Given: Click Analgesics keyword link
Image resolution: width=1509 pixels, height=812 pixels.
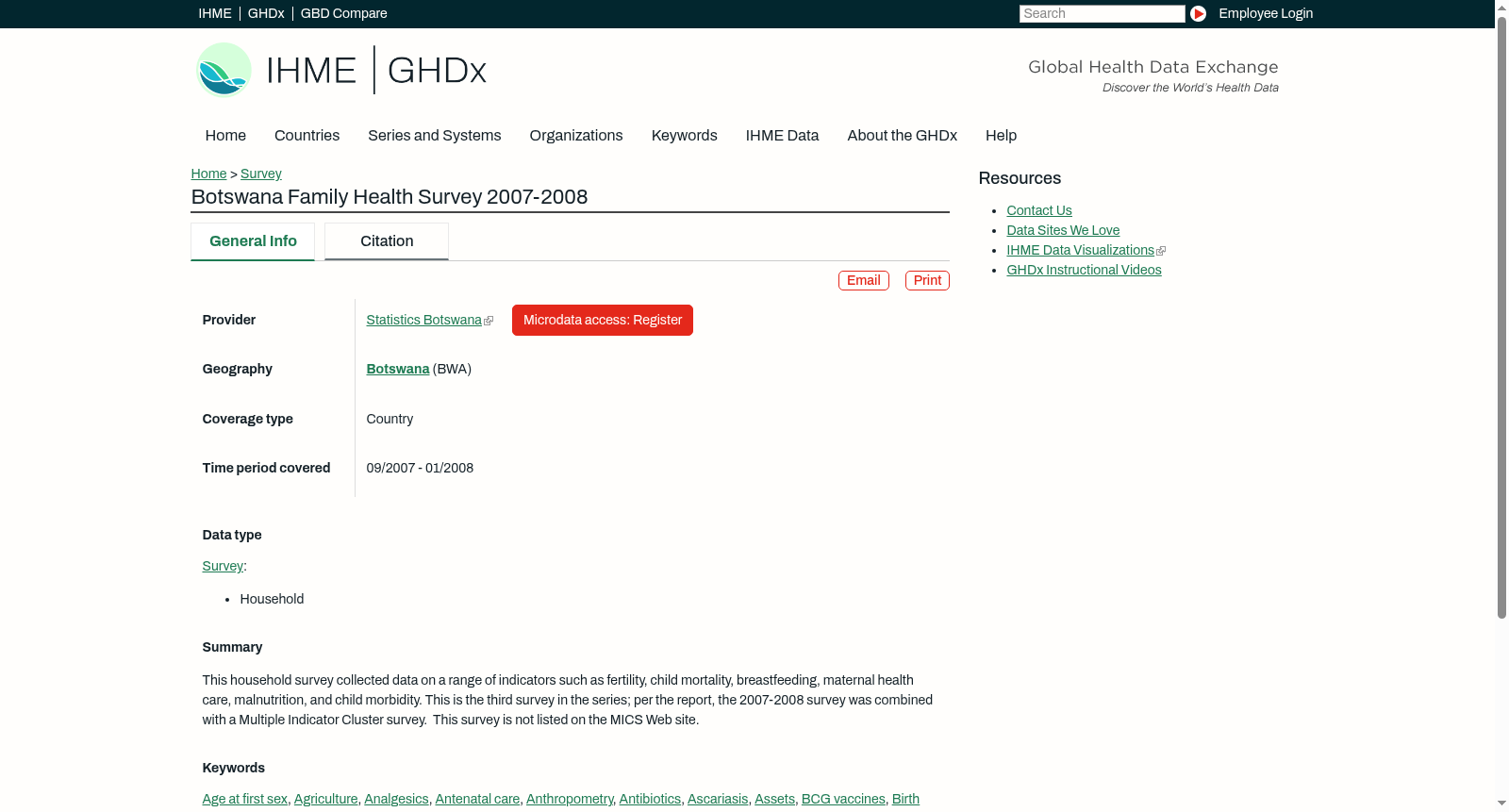Looking at the screenshot, I should pyautogui.click(x=396, y=799).
